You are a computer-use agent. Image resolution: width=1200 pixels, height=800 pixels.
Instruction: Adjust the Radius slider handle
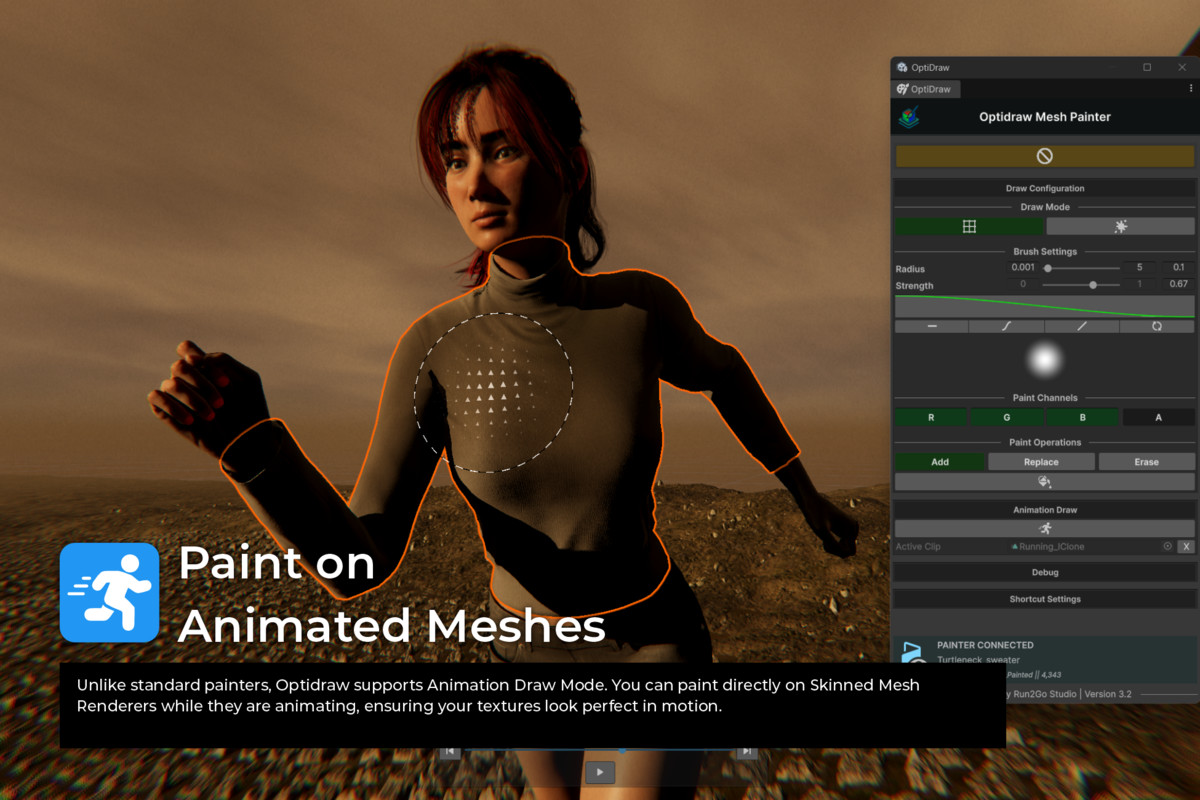(1047, 268)
